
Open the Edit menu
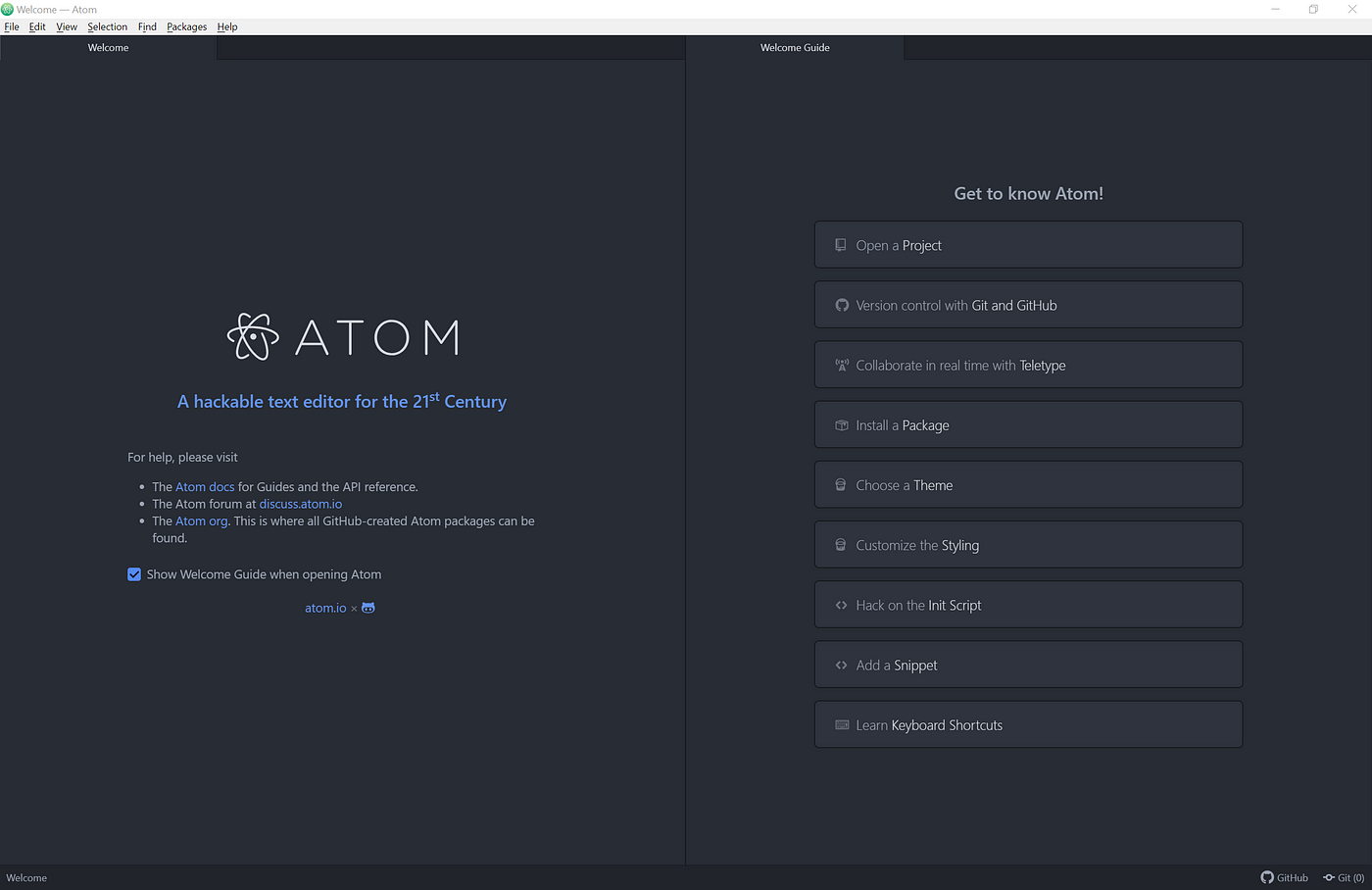[x=37, y=26]
